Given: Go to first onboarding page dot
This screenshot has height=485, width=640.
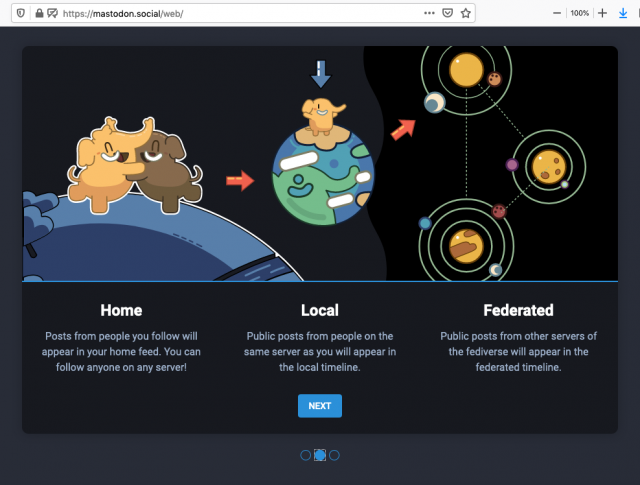Looking at the screenshot, I should pyautogui.click(x=305, y=455).
